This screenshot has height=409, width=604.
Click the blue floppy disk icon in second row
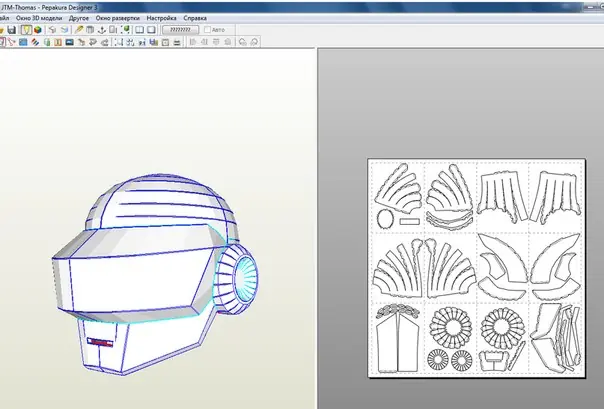point(154,42)
